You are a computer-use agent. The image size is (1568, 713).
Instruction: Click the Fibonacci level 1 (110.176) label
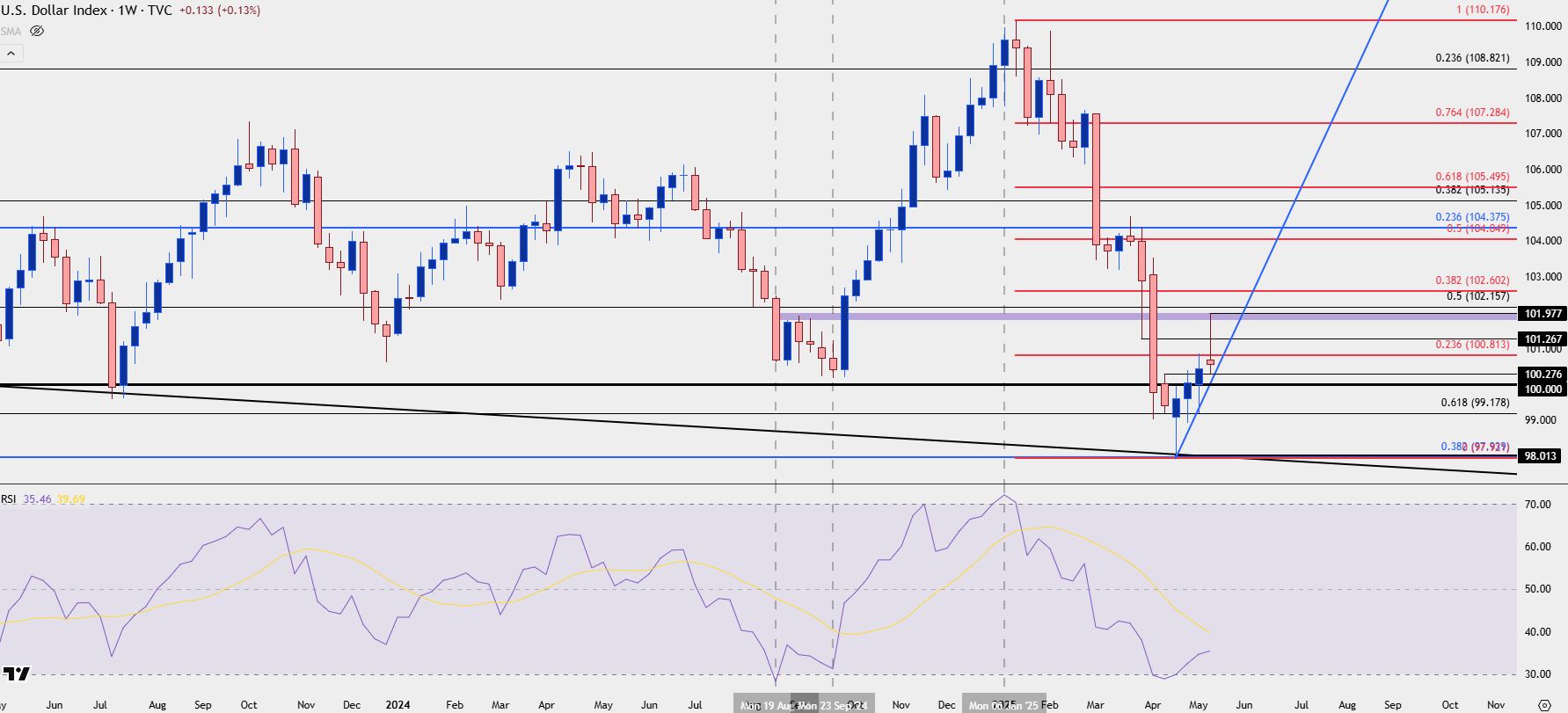[1483, 10]
